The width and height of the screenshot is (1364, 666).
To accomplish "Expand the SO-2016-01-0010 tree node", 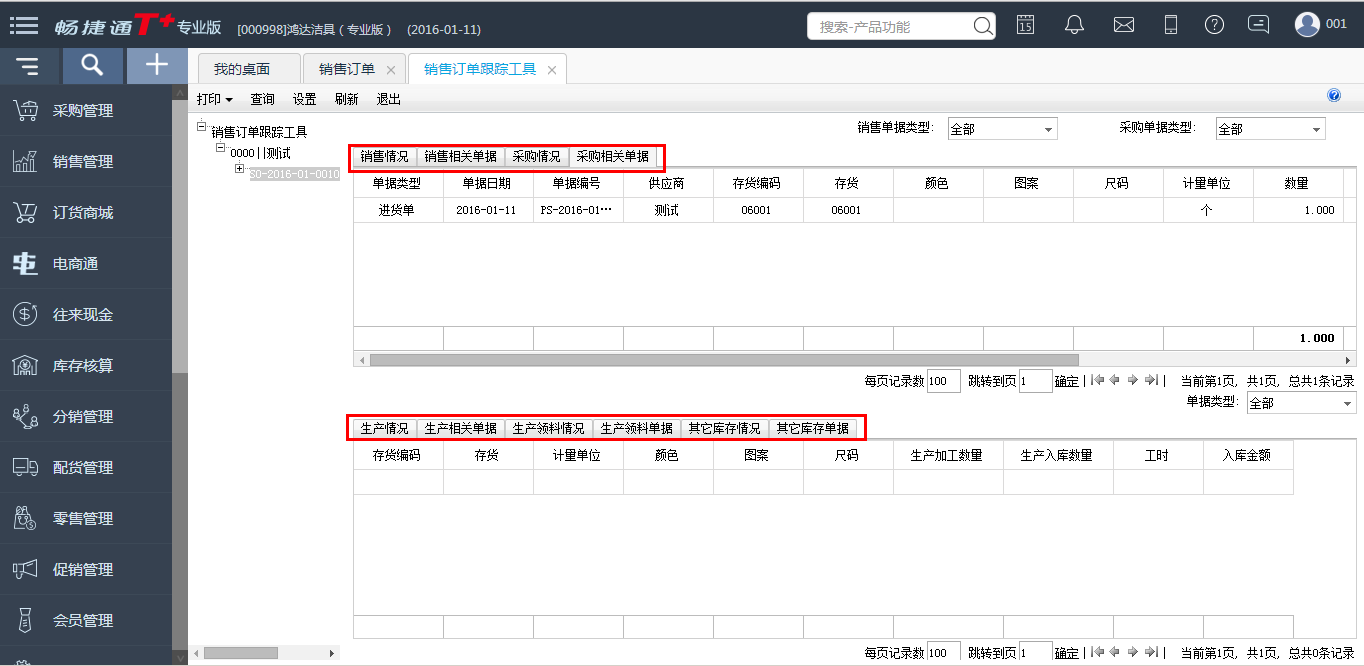I will pos(240,168).
